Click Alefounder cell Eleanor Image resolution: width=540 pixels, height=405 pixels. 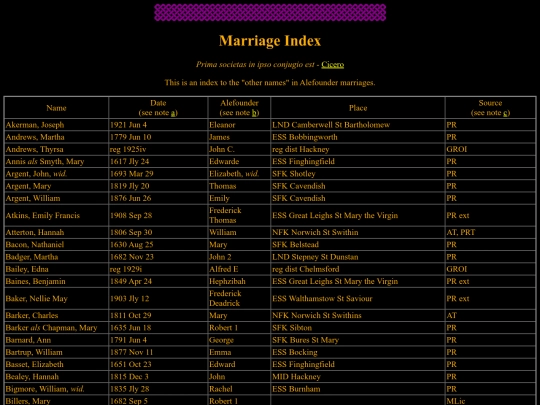click(x=222, y=125)
